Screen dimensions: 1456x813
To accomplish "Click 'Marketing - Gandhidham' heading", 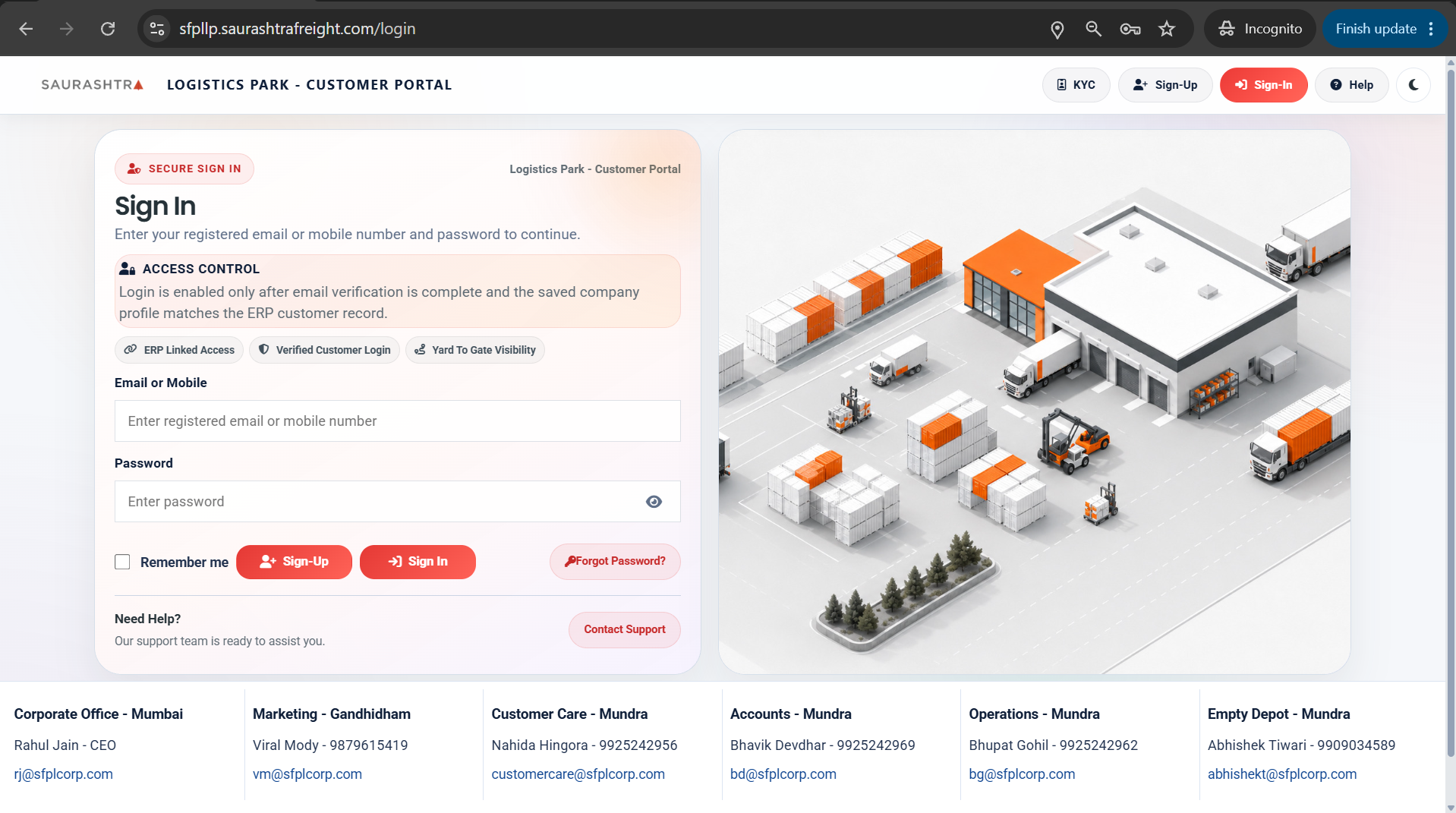I will (332, 714).
